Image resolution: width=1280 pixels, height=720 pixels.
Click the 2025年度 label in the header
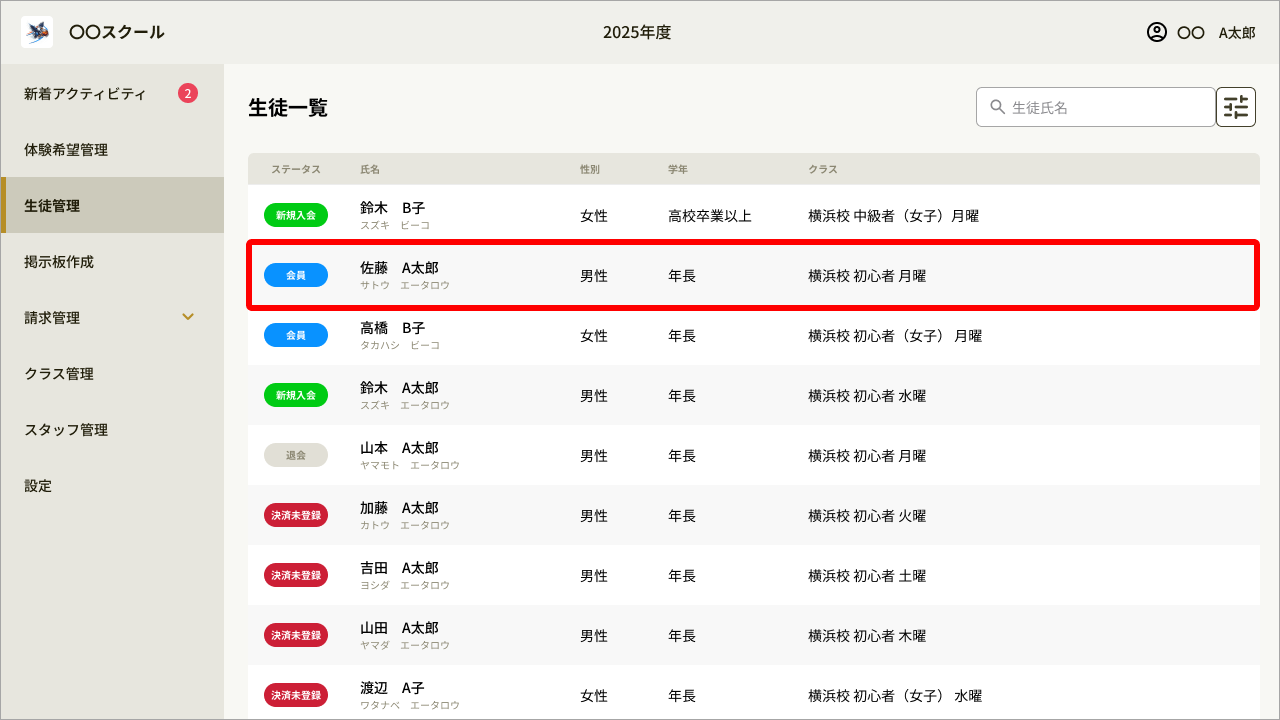[x=639, y=32]
